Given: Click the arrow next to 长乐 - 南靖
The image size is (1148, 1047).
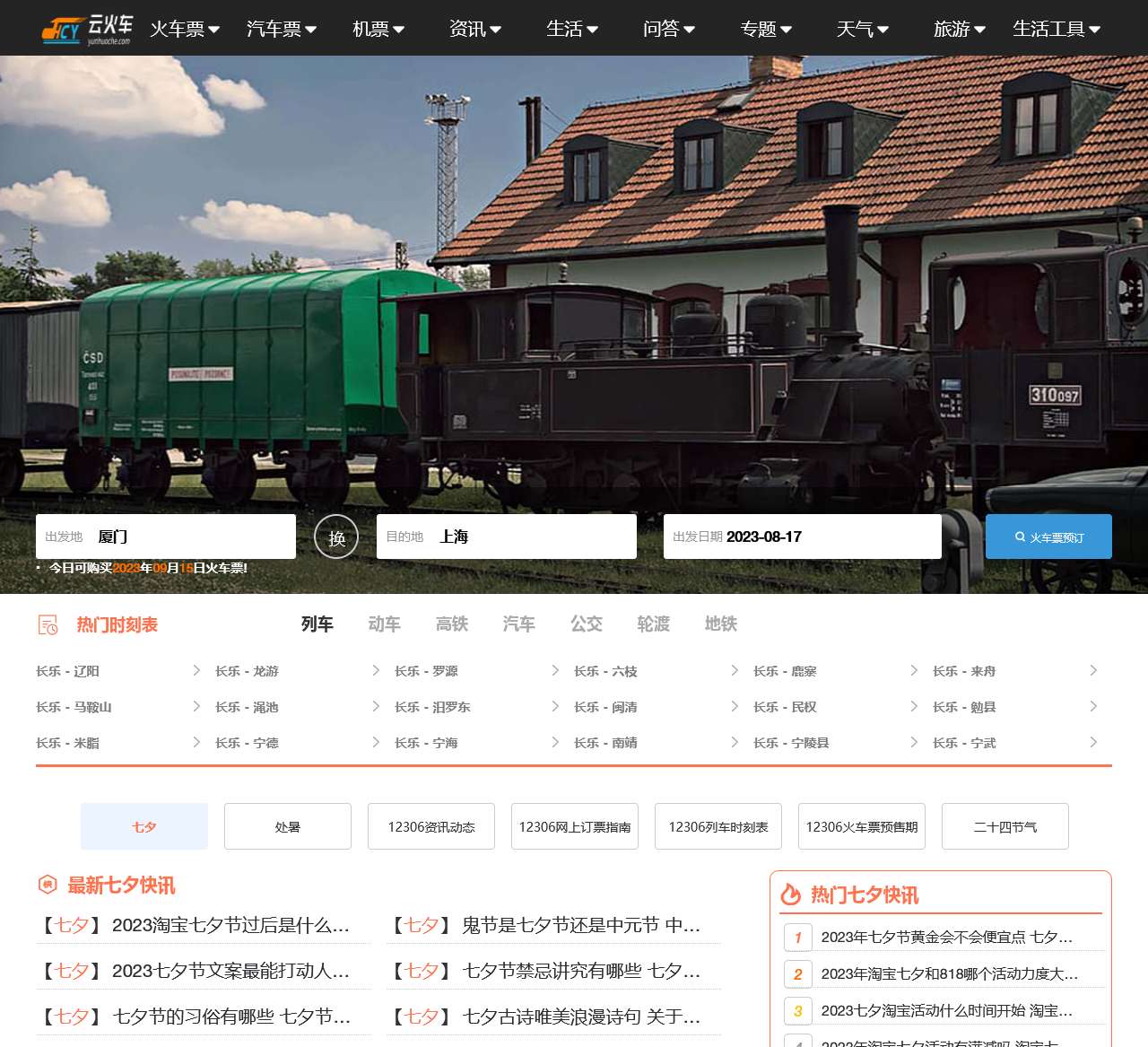Looking at the screenshot, I should [x=735, y=742].
